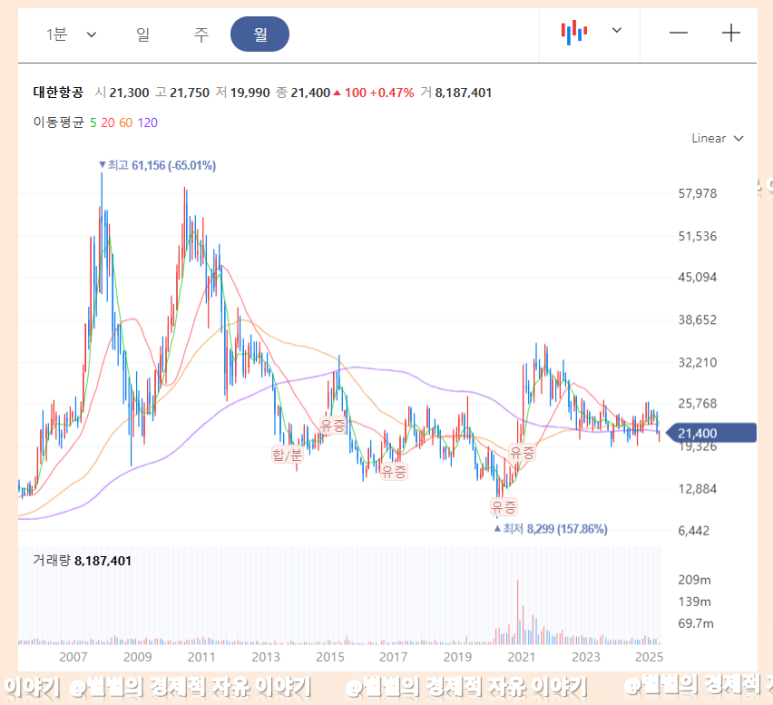Click the 57,978 price axis label
The image size is (773, 705).
(697, 193)
